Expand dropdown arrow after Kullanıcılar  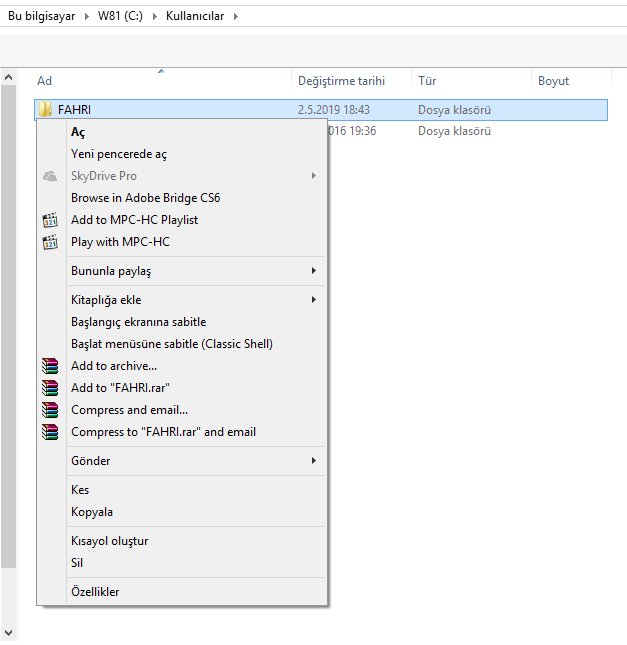236,16
